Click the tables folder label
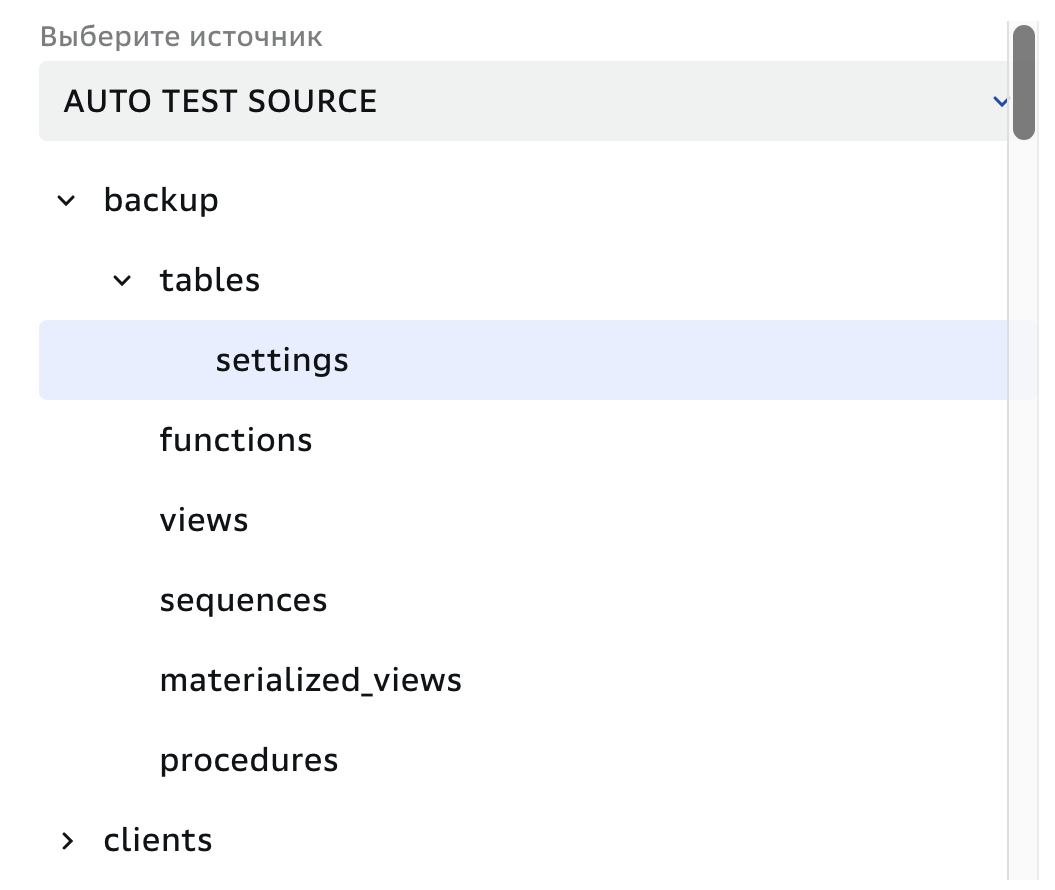1055x890 pixels. [x=209, y=280]
